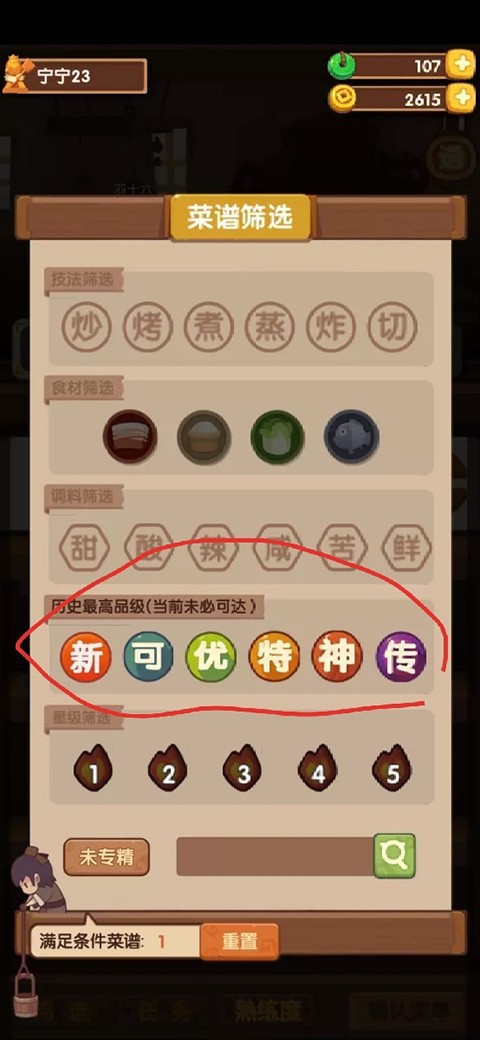Select the green vegetable ingredient filter

pyautogui.click(x=277, y=437)
